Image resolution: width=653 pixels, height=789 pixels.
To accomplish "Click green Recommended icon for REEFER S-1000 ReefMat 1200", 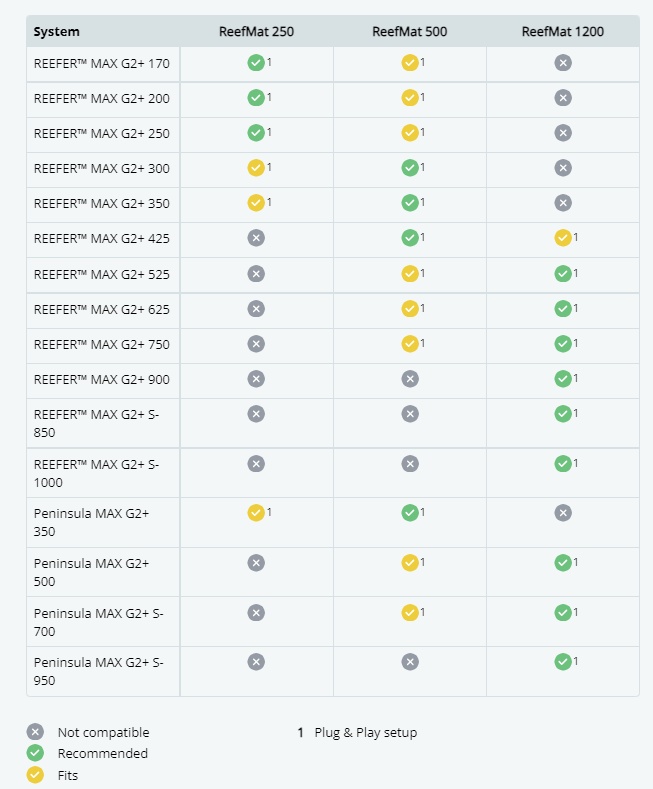I will [x=563, y=464].
